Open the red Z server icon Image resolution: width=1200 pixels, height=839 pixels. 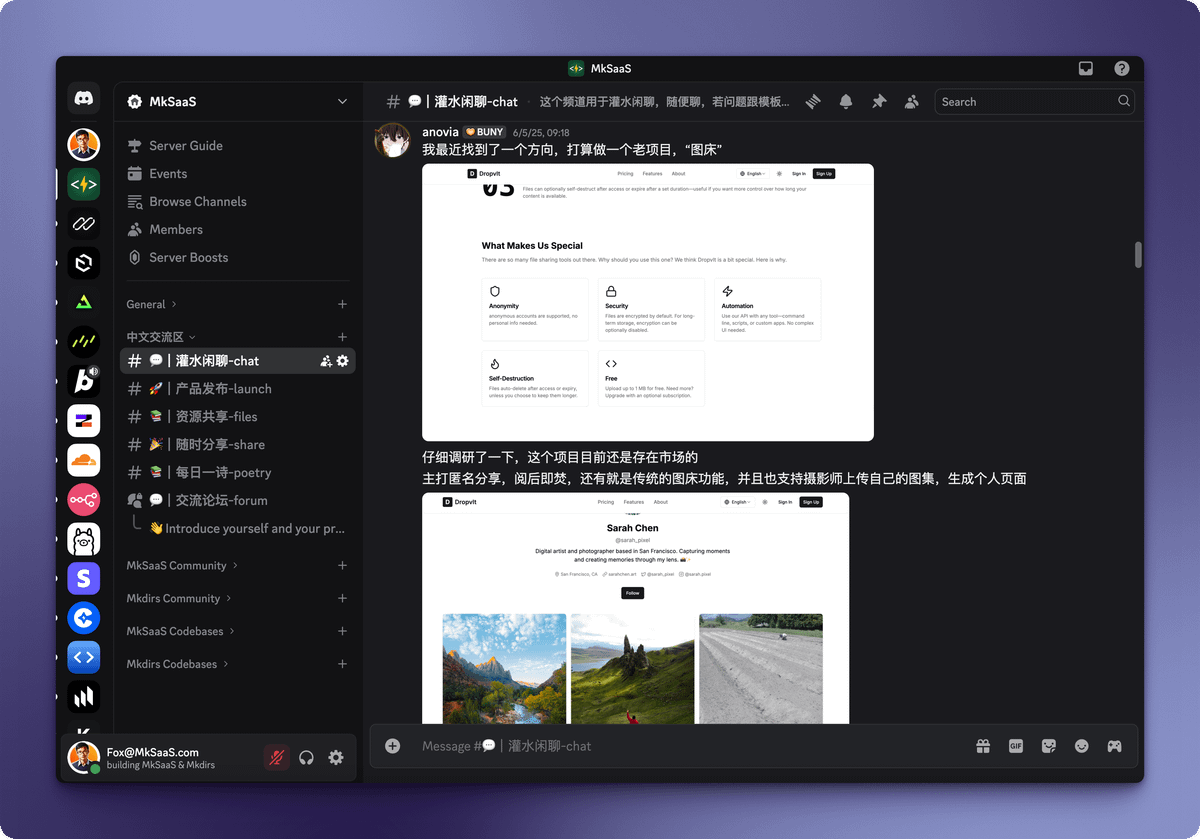(84, 420)
